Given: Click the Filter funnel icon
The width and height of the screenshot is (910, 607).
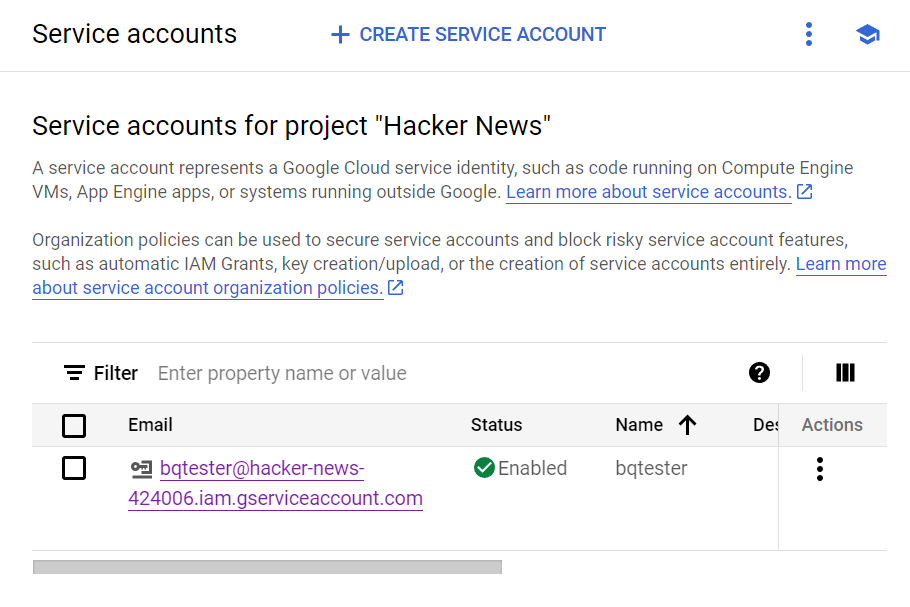Looking at the screenshot, I should pos(74,372).
